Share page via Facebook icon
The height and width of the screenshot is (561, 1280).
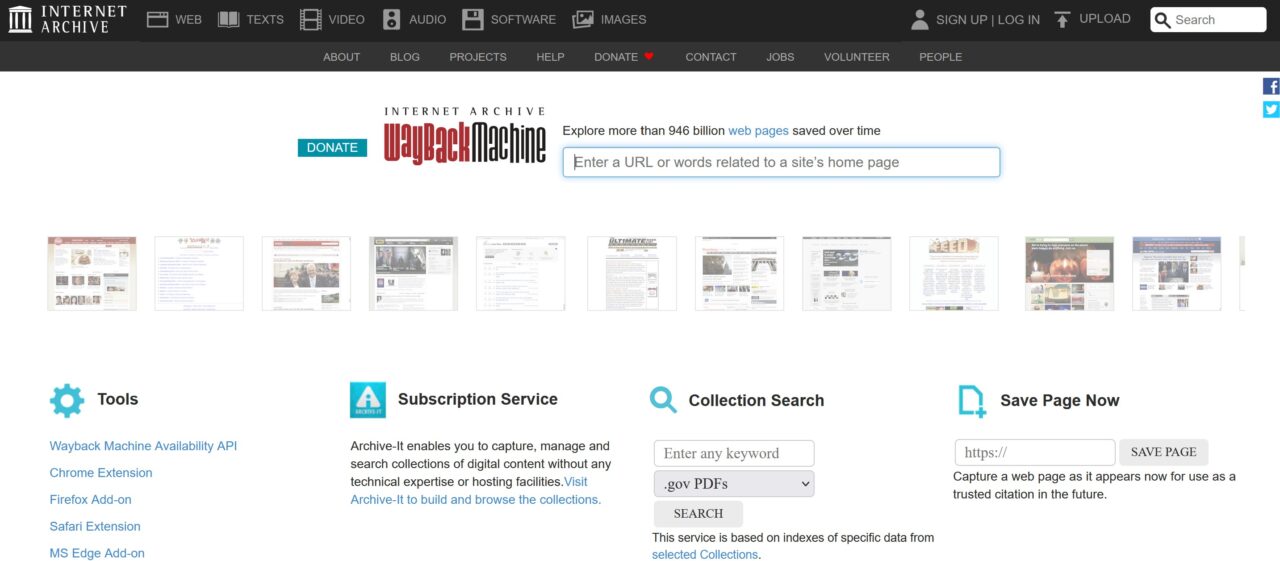pyautogui.click(x=1271, y=86)
